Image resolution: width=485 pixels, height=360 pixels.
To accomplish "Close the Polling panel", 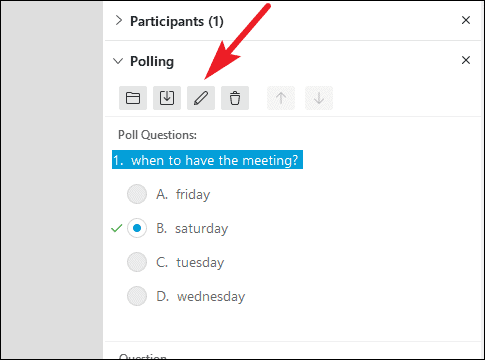I will (466, 60).
